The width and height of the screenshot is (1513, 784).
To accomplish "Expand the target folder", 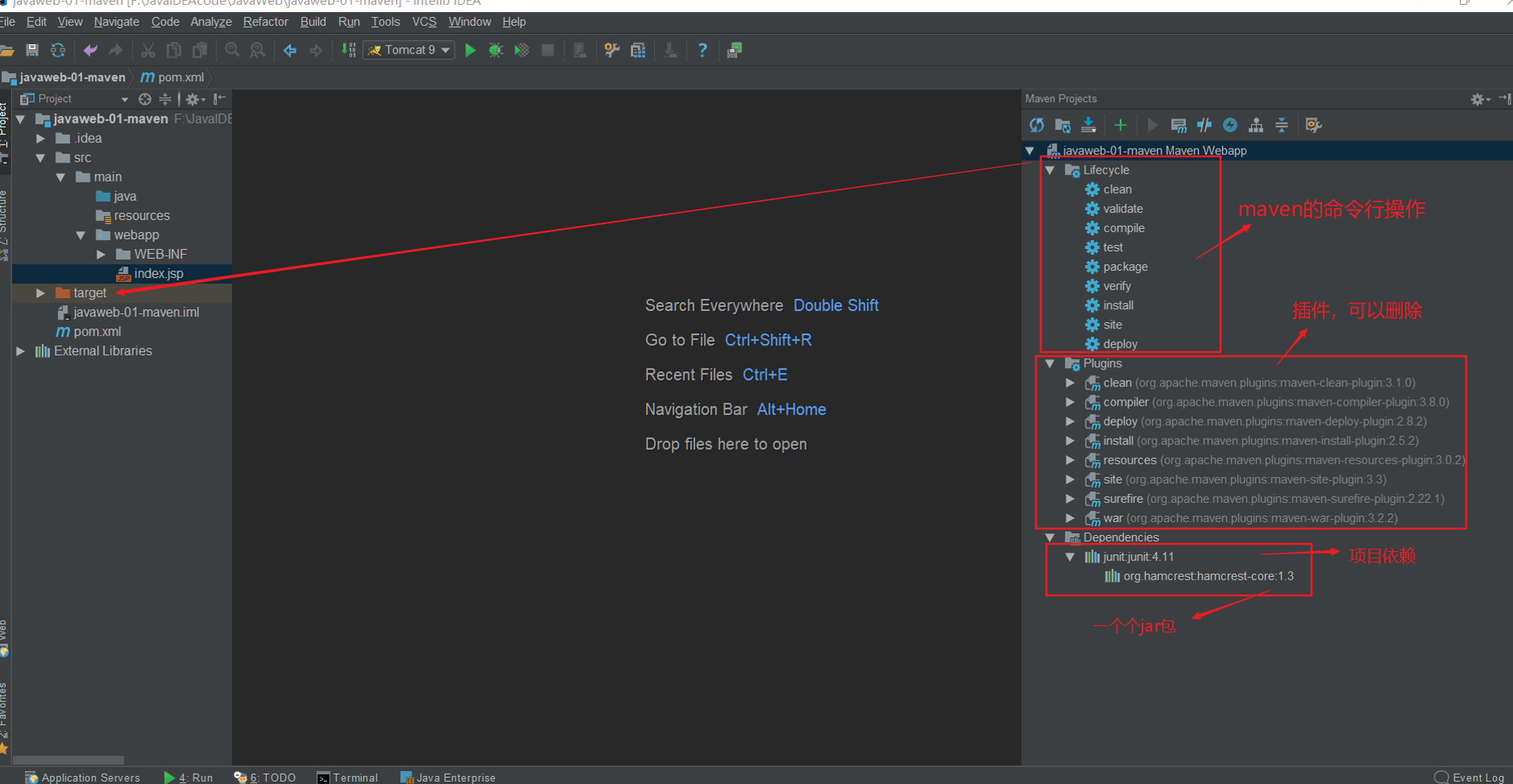I will pyautogui.click(x=40, y=293).
